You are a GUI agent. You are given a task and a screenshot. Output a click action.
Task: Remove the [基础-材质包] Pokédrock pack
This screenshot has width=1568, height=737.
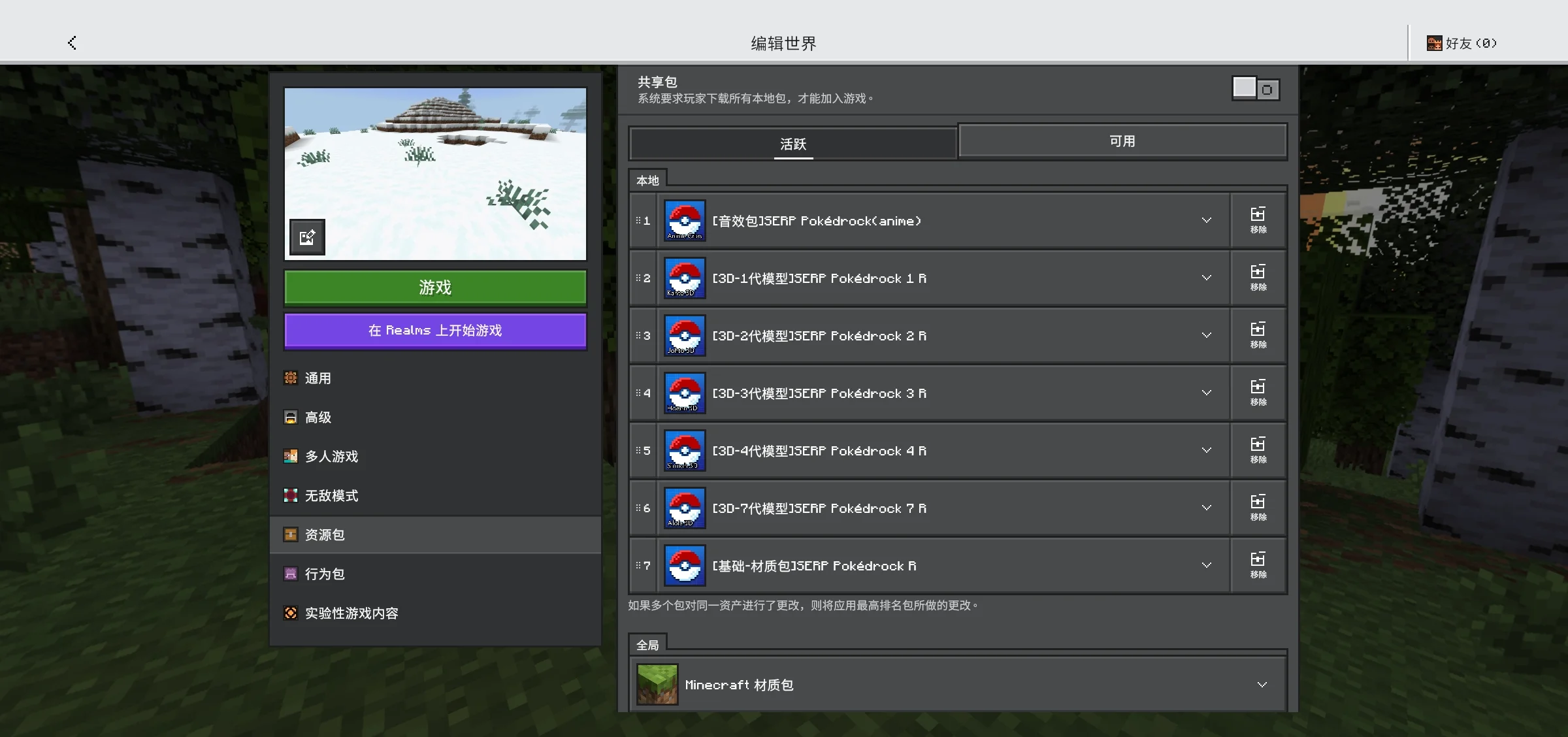pos(1258,566)
